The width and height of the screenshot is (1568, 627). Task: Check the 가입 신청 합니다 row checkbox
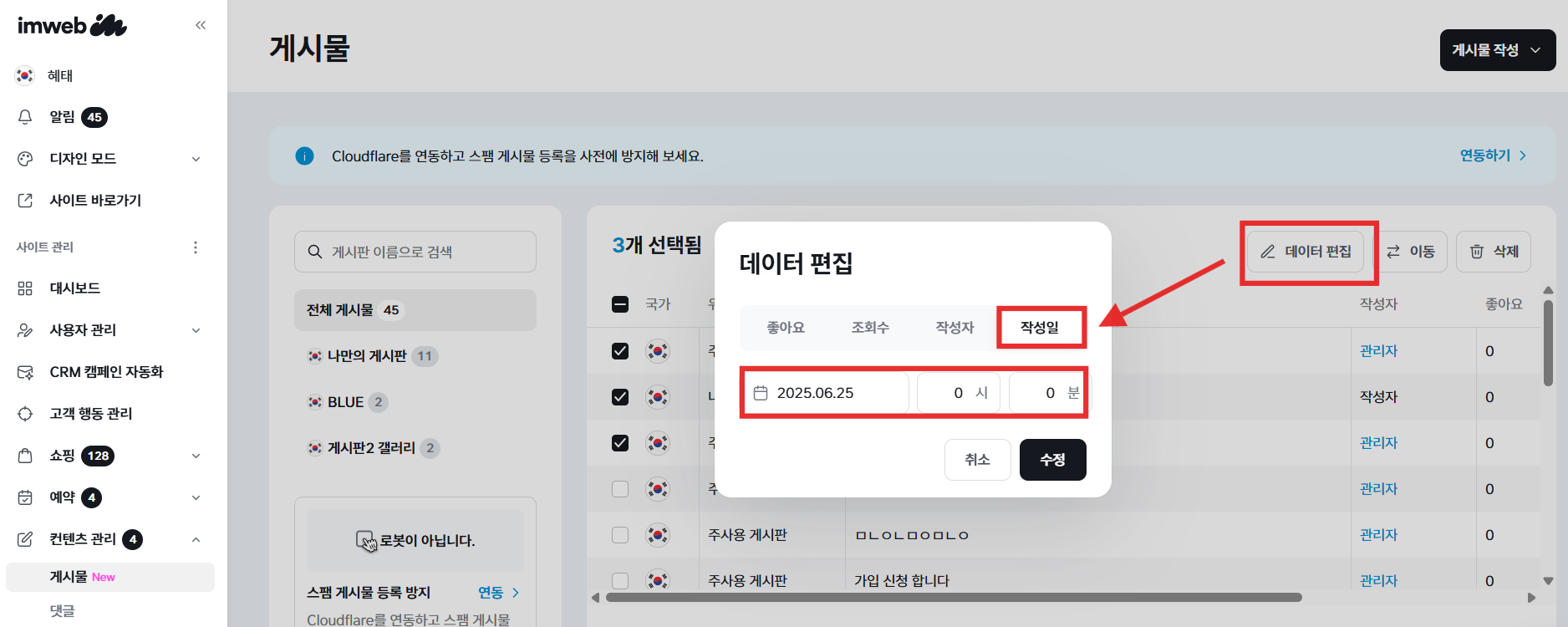[x=620, y=580]
